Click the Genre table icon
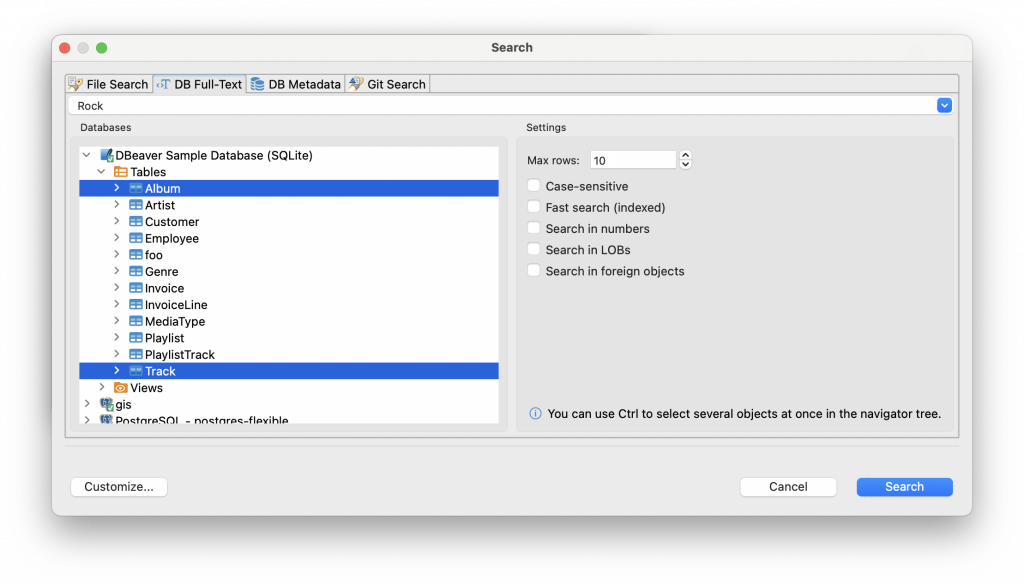The image size is (1024, 584). point(136,271)
